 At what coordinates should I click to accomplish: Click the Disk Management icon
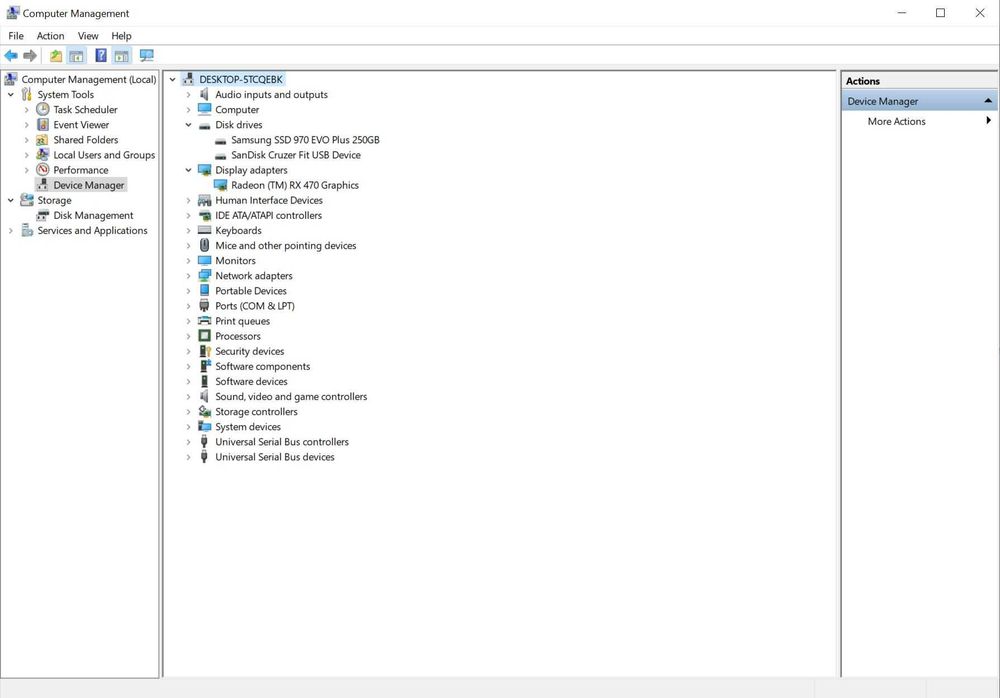[43, 215]
